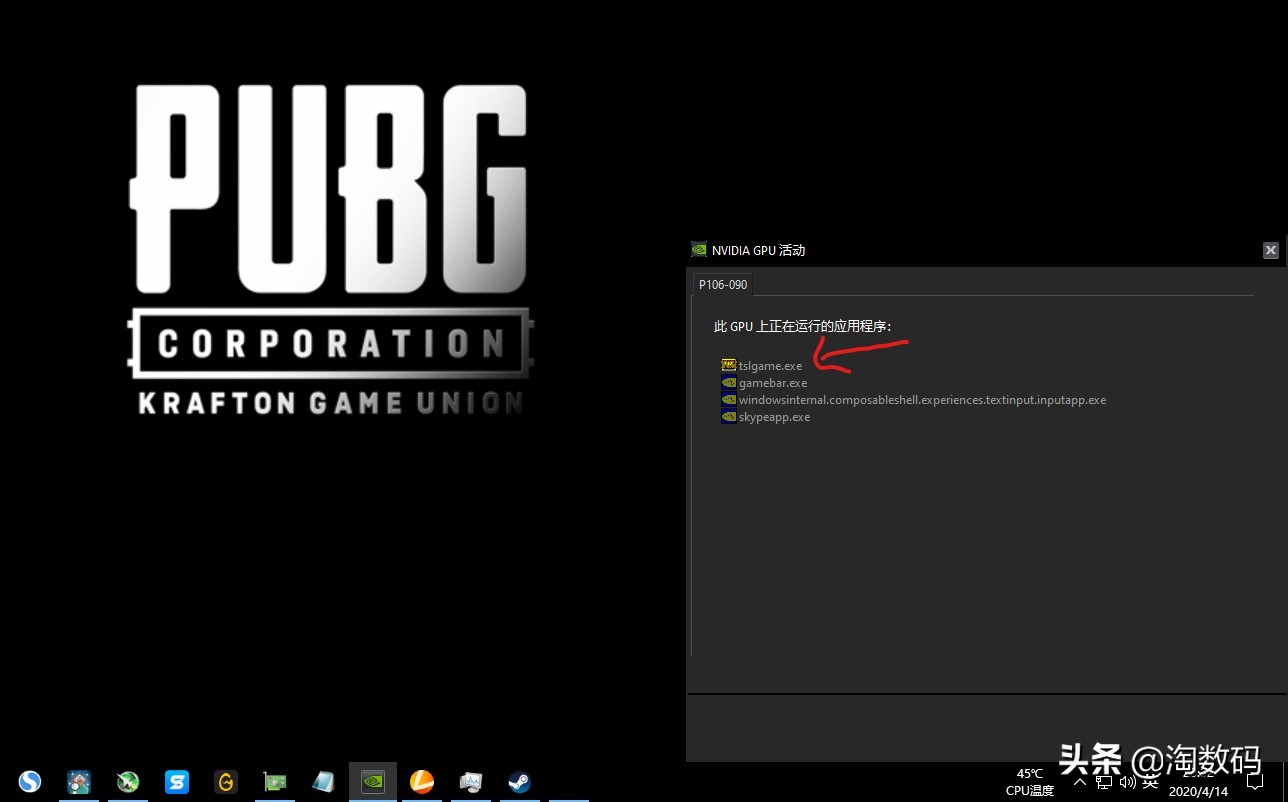Open the performance monitor app on the taskbar
The height and width of the screenshot is (802, 1288).
coord(471,781)
